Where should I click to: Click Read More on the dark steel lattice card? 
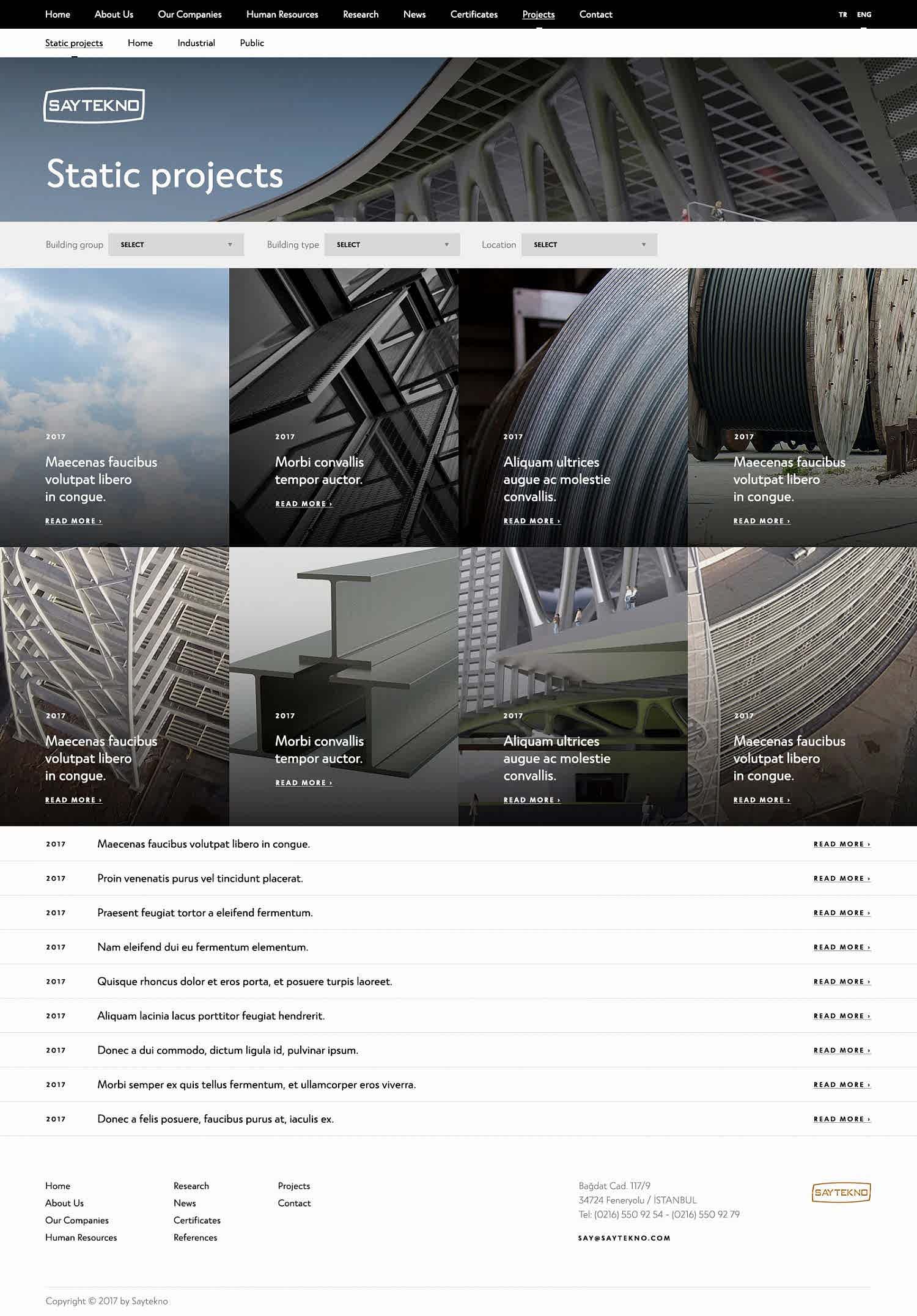304,504
